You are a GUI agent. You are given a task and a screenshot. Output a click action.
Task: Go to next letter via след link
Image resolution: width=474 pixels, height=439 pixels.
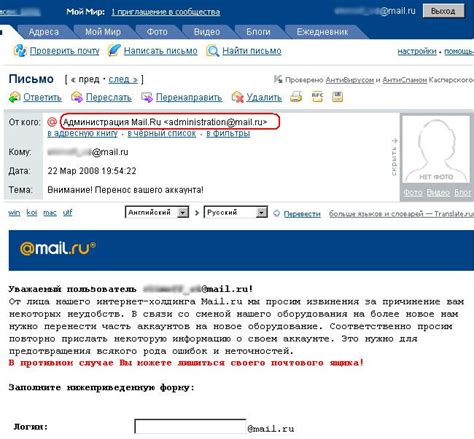click(x=123, y=79)
